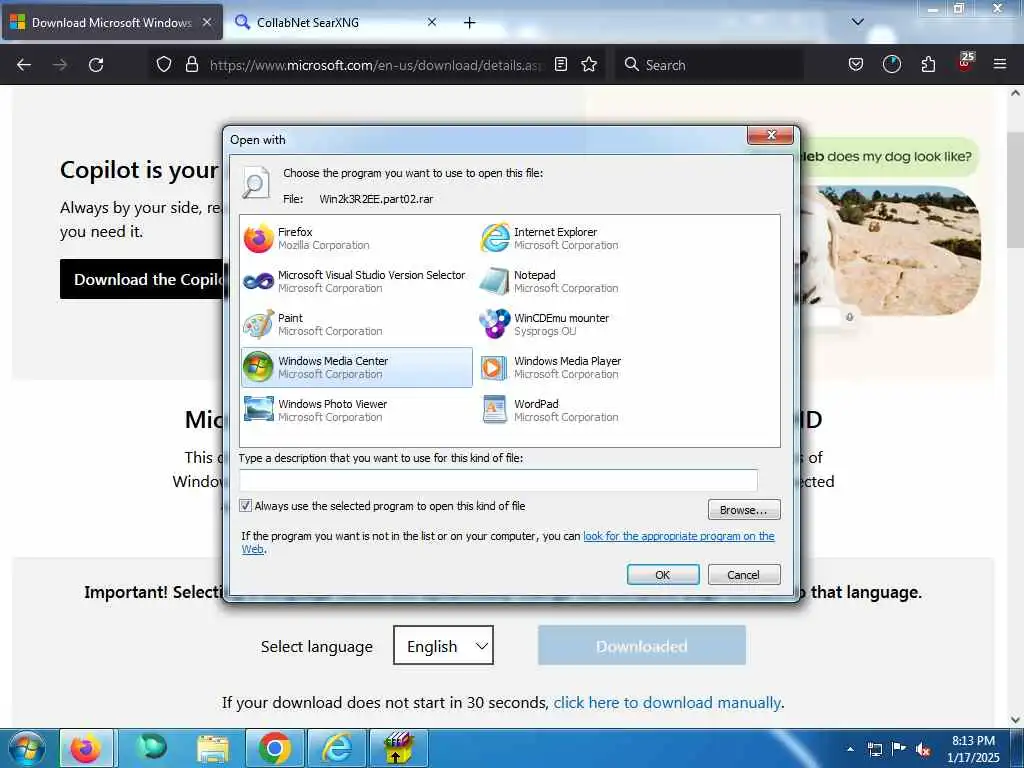This screenshot has height=768, width=1024.
Task: Click the volume muted tray icon
Action: (x=923, y=750)
